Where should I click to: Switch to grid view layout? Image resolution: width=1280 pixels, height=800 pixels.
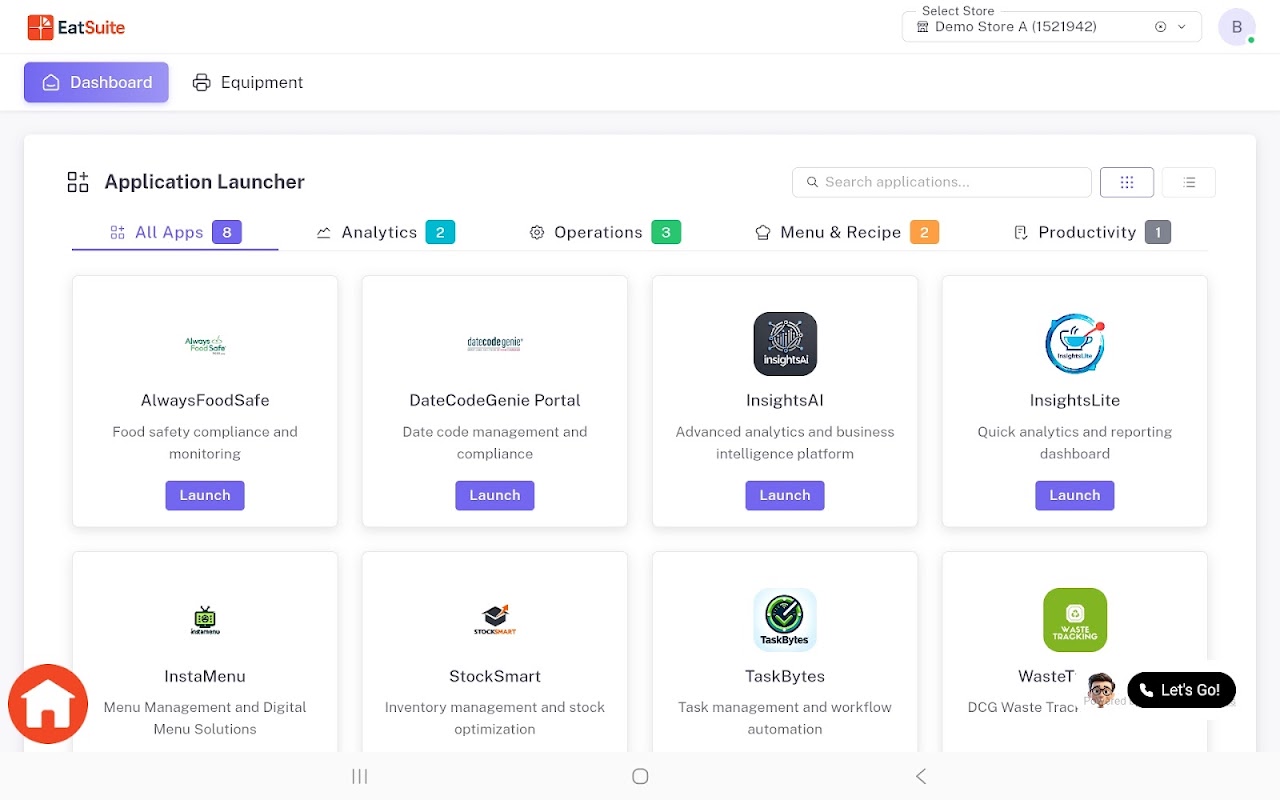coord(1127,182)
